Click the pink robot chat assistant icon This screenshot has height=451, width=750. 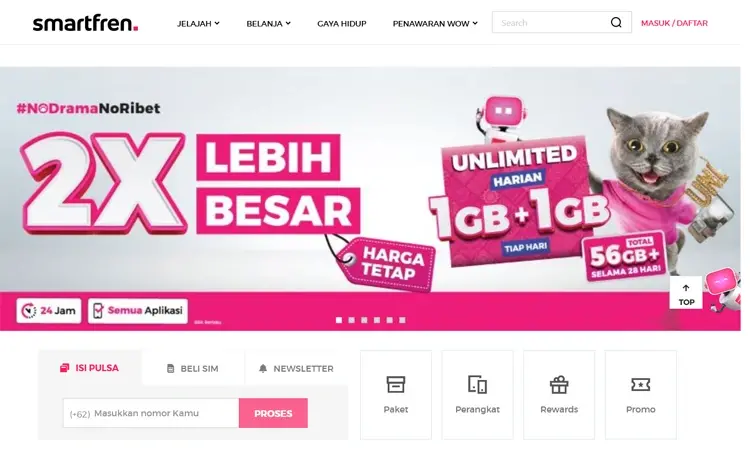click(x=722, y=291)
